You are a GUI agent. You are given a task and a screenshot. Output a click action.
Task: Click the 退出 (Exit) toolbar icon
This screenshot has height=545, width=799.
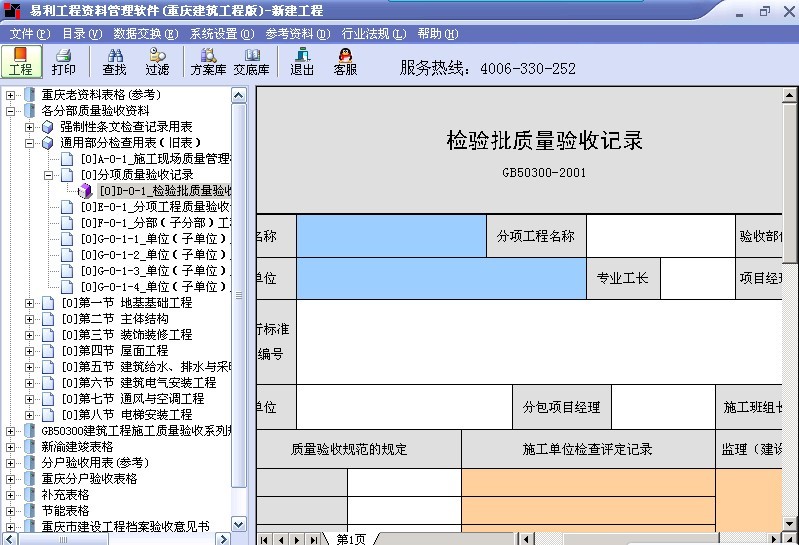302,61
